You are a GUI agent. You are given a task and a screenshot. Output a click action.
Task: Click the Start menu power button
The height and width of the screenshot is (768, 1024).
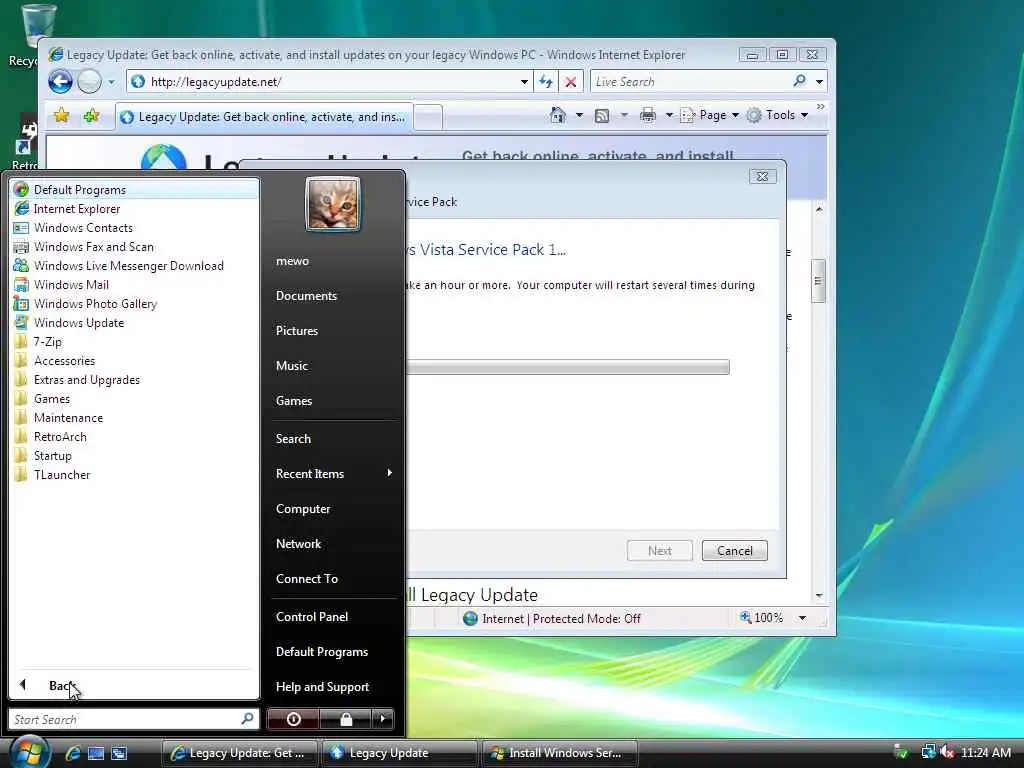tap(293, 719)
